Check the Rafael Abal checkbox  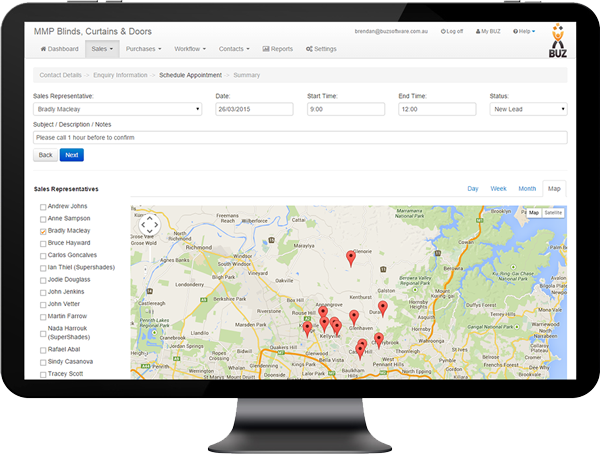(43, 350)
